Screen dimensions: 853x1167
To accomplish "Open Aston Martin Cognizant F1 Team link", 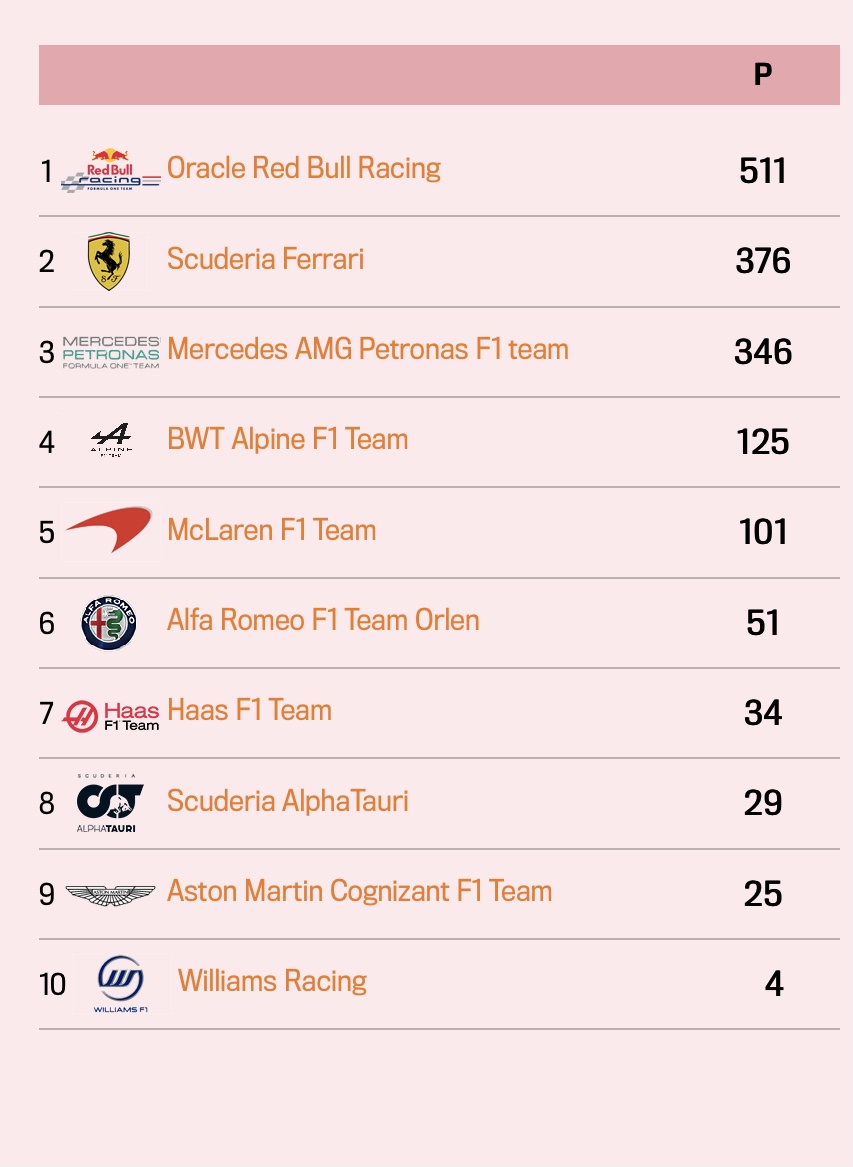I will (360, 891).
